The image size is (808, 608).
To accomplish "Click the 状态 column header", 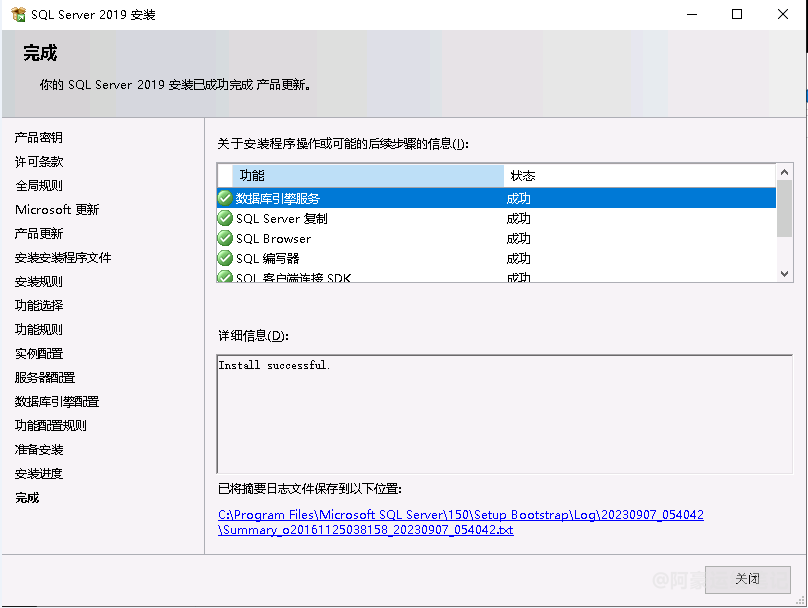I will tap(639, 176).
